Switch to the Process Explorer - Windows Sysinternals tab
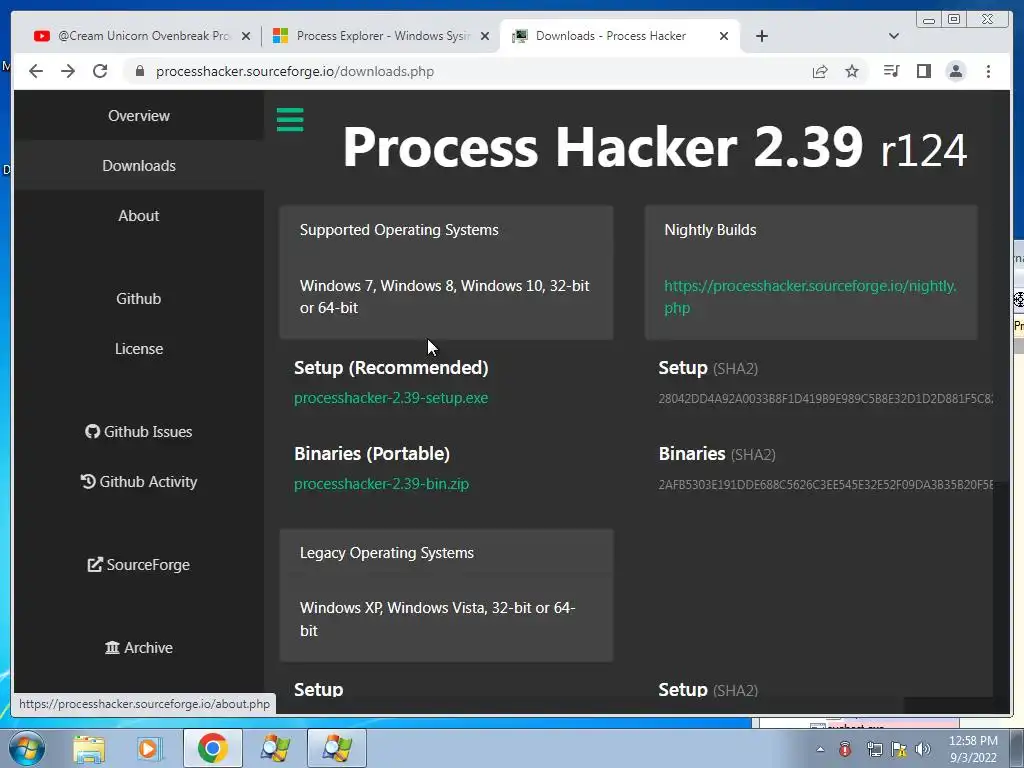Screen dimensions: 1024x768 [381, 36]
